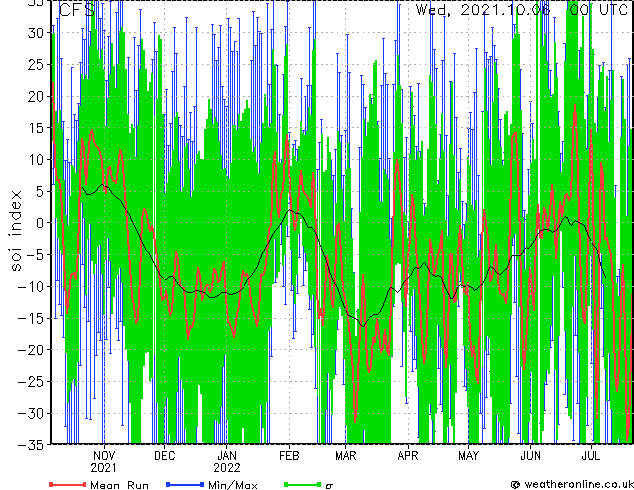Click the red 'Mean Run' legend line
Screen dimensions: 634x490
[68, 484]
